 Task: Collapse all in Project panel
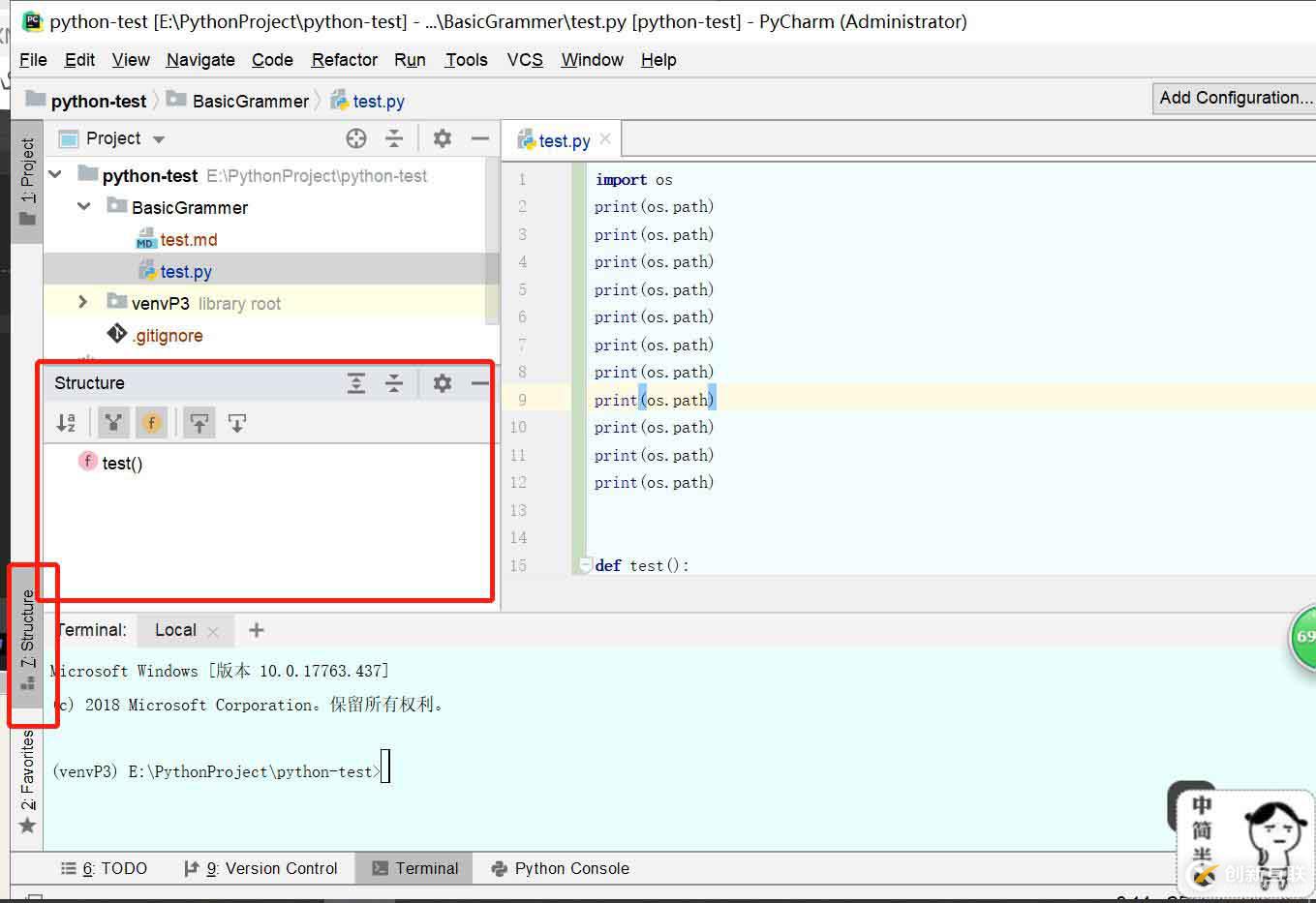click(394, 138)
